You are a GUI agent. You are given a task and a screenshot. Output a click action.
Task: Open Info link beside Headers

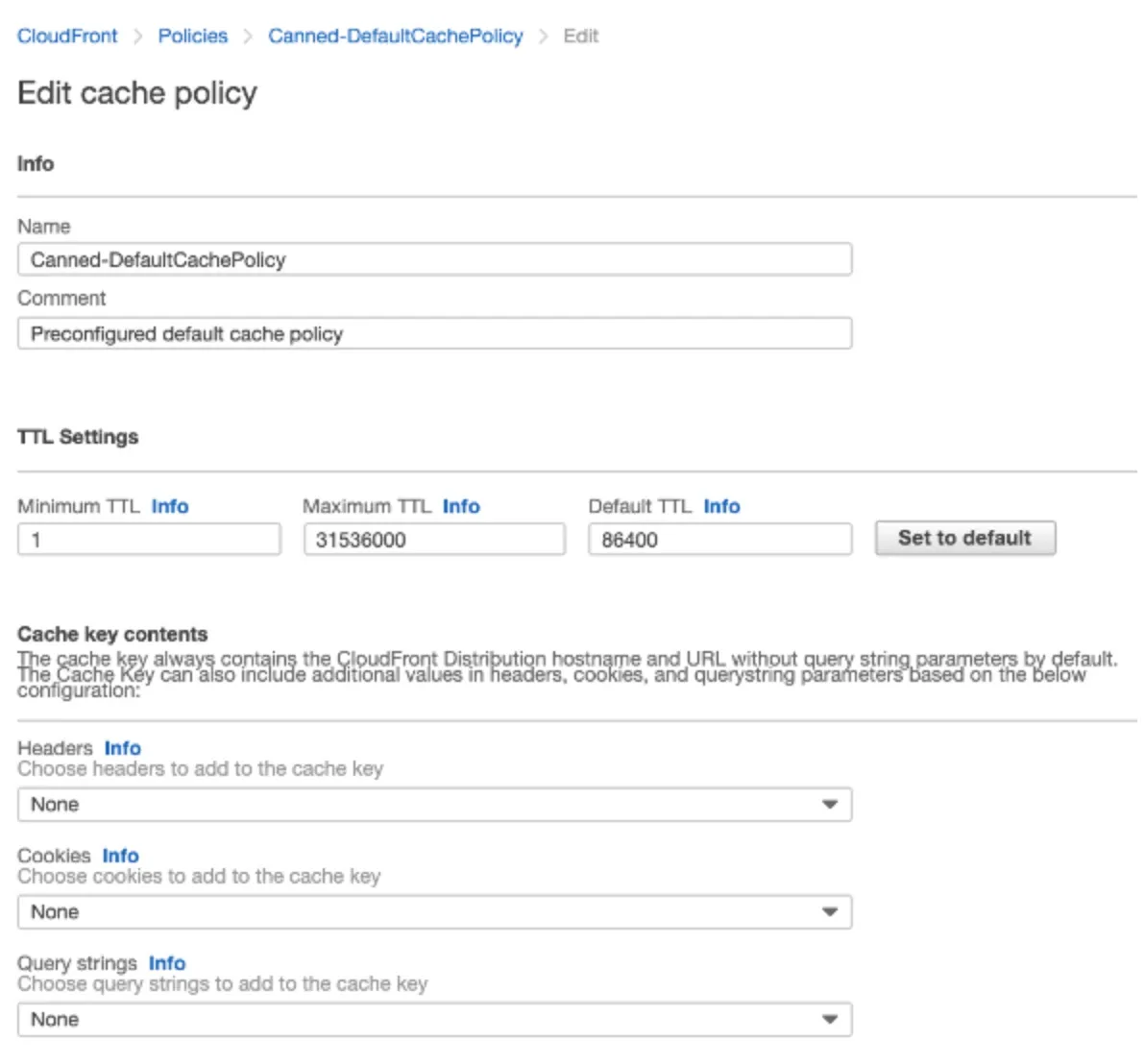pos(123,748)
